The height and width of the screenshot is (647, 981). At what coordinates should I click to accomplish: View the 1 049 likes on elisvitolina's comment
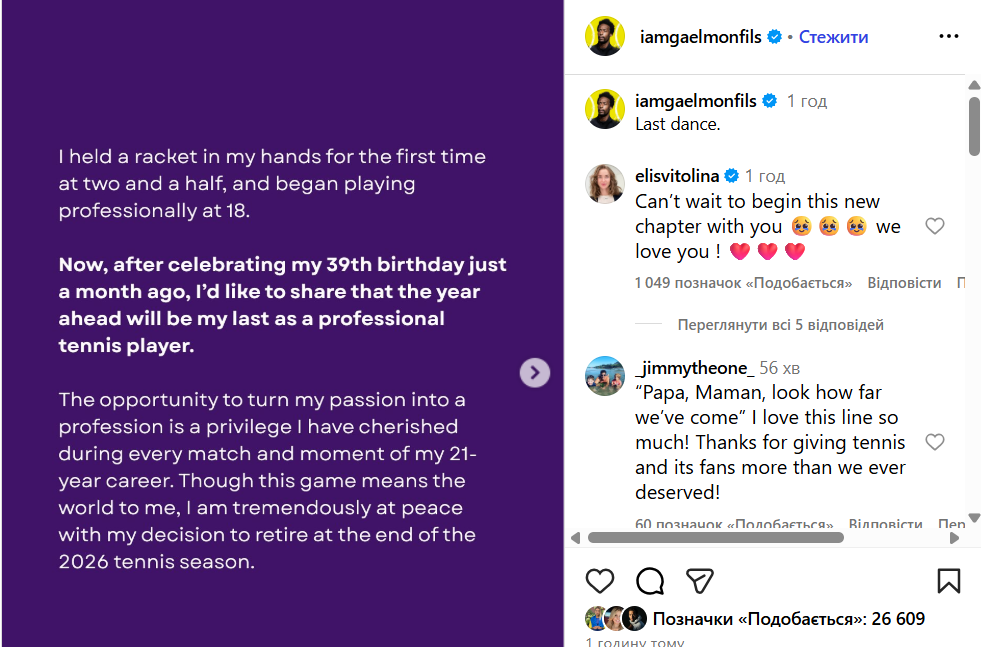(x=743, y=283)
